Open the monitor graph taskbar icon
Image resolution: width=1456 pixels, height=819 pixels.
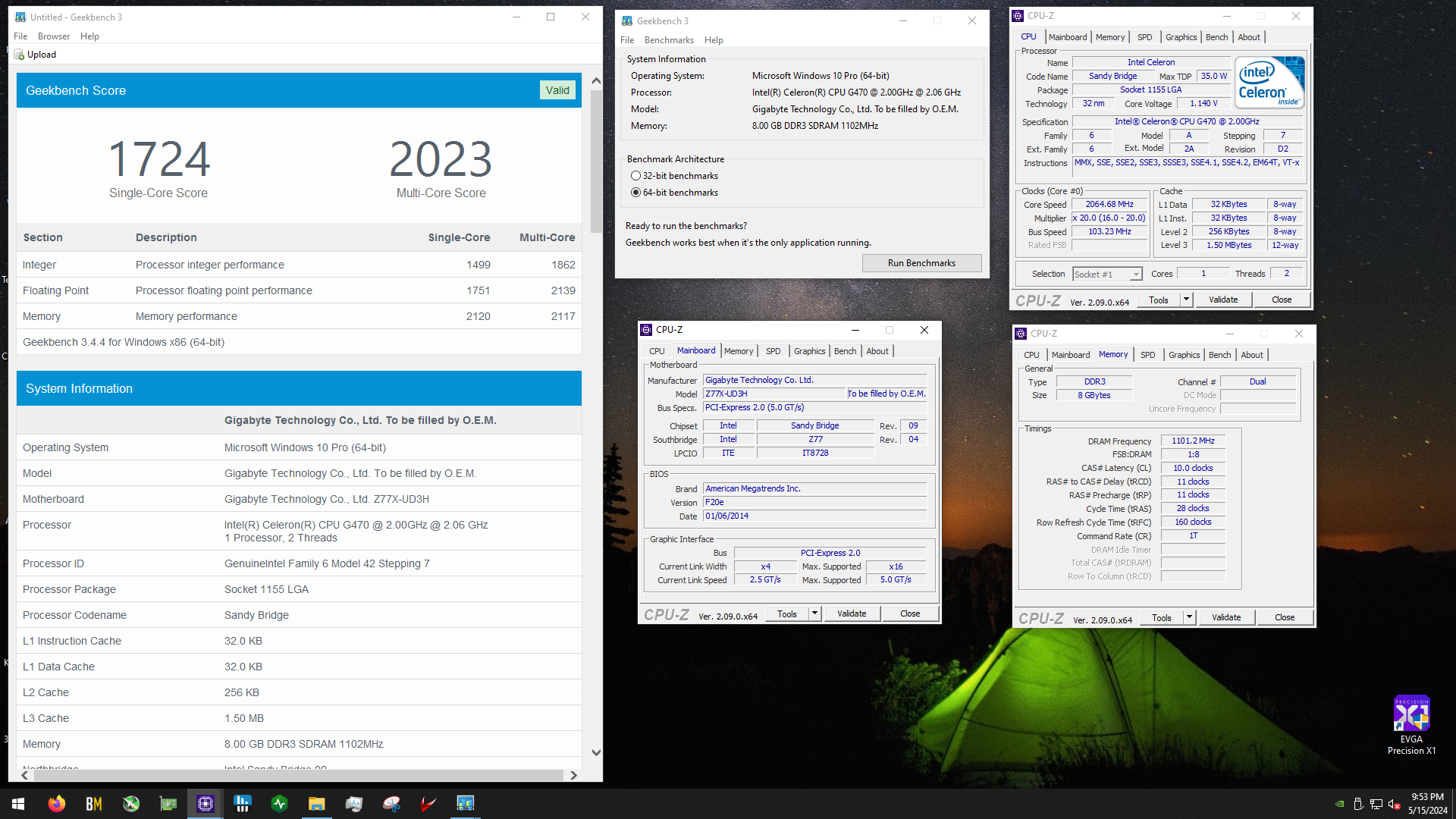[353, 804]
